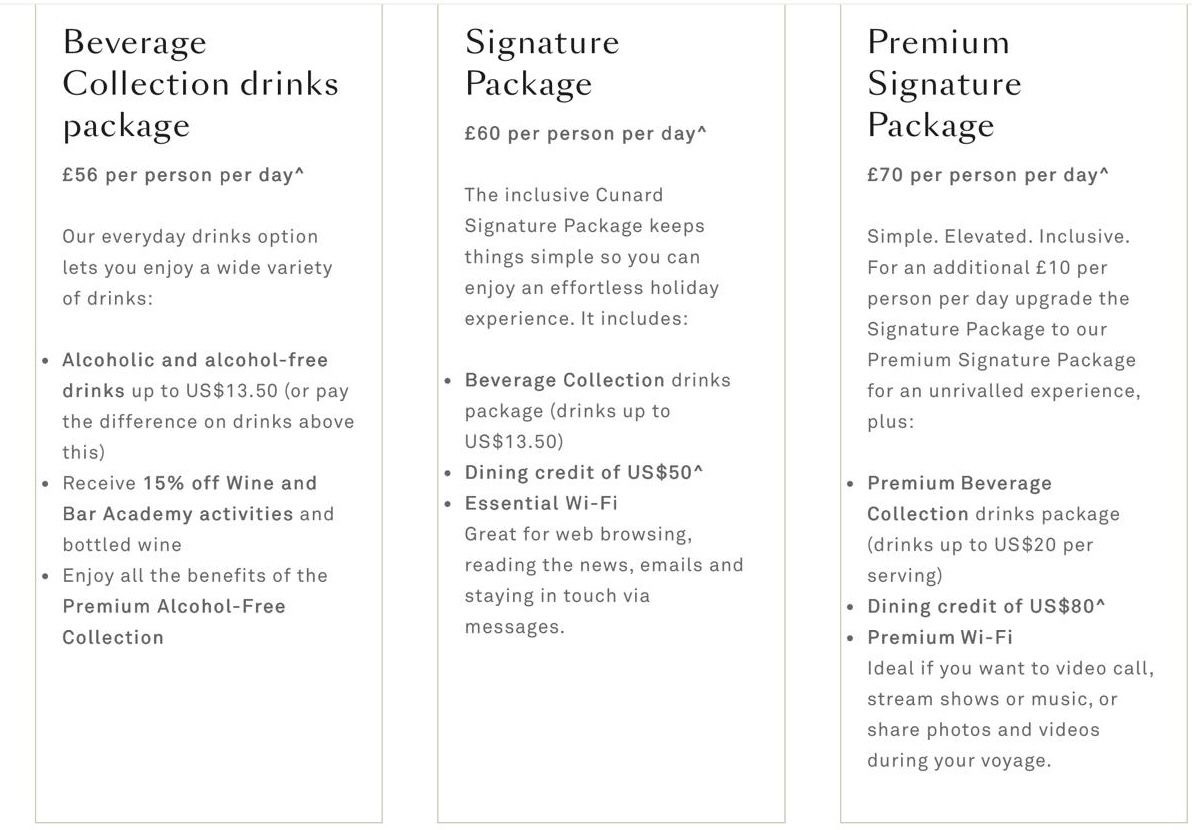The height and width of the screenshot is (830, 1192).
Task: Click "Dining credit of US$80" bullet
Action: click(986, 607)
